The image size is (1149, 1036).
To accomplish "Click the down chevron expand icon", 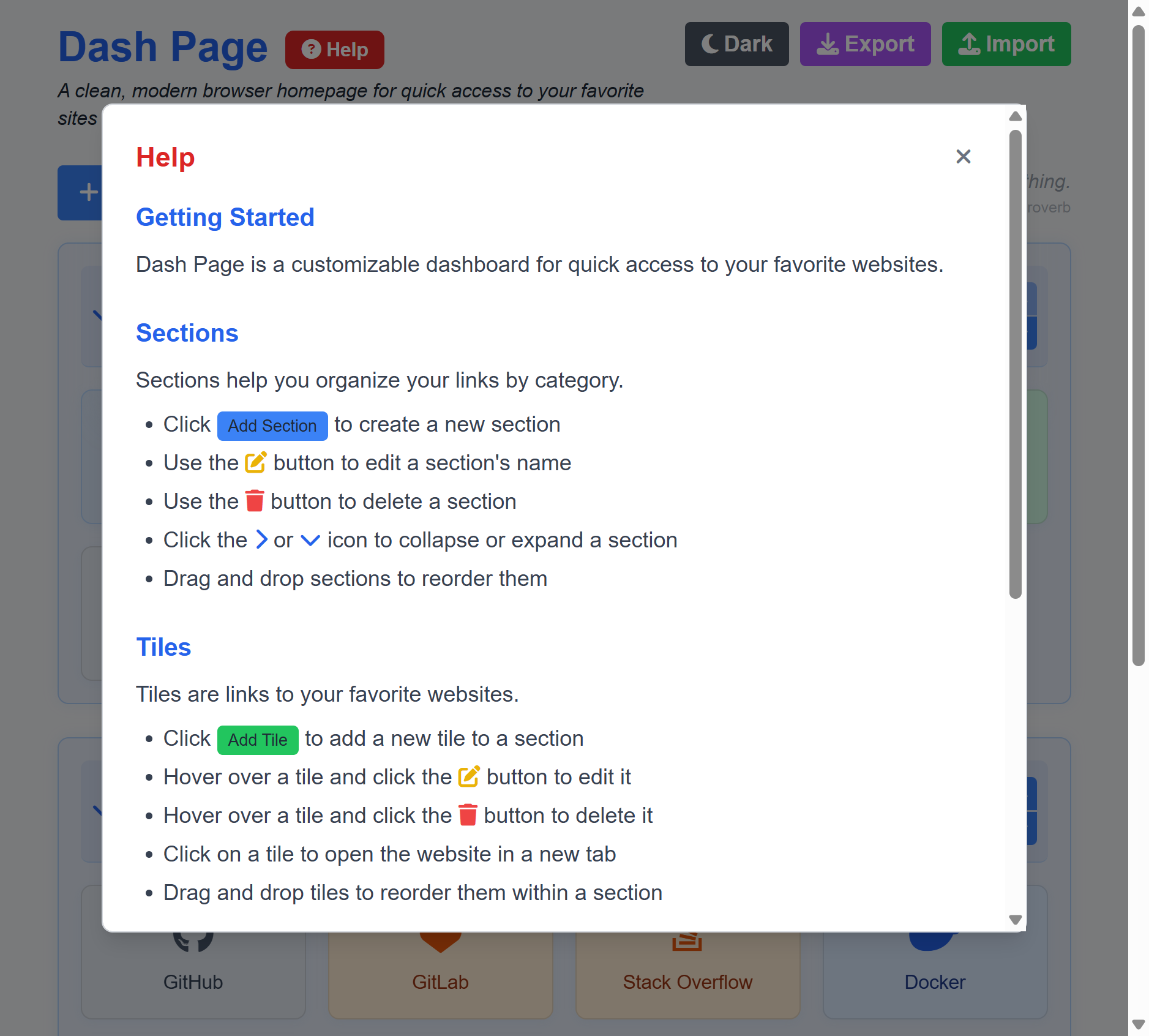I will tap(310, 540).
